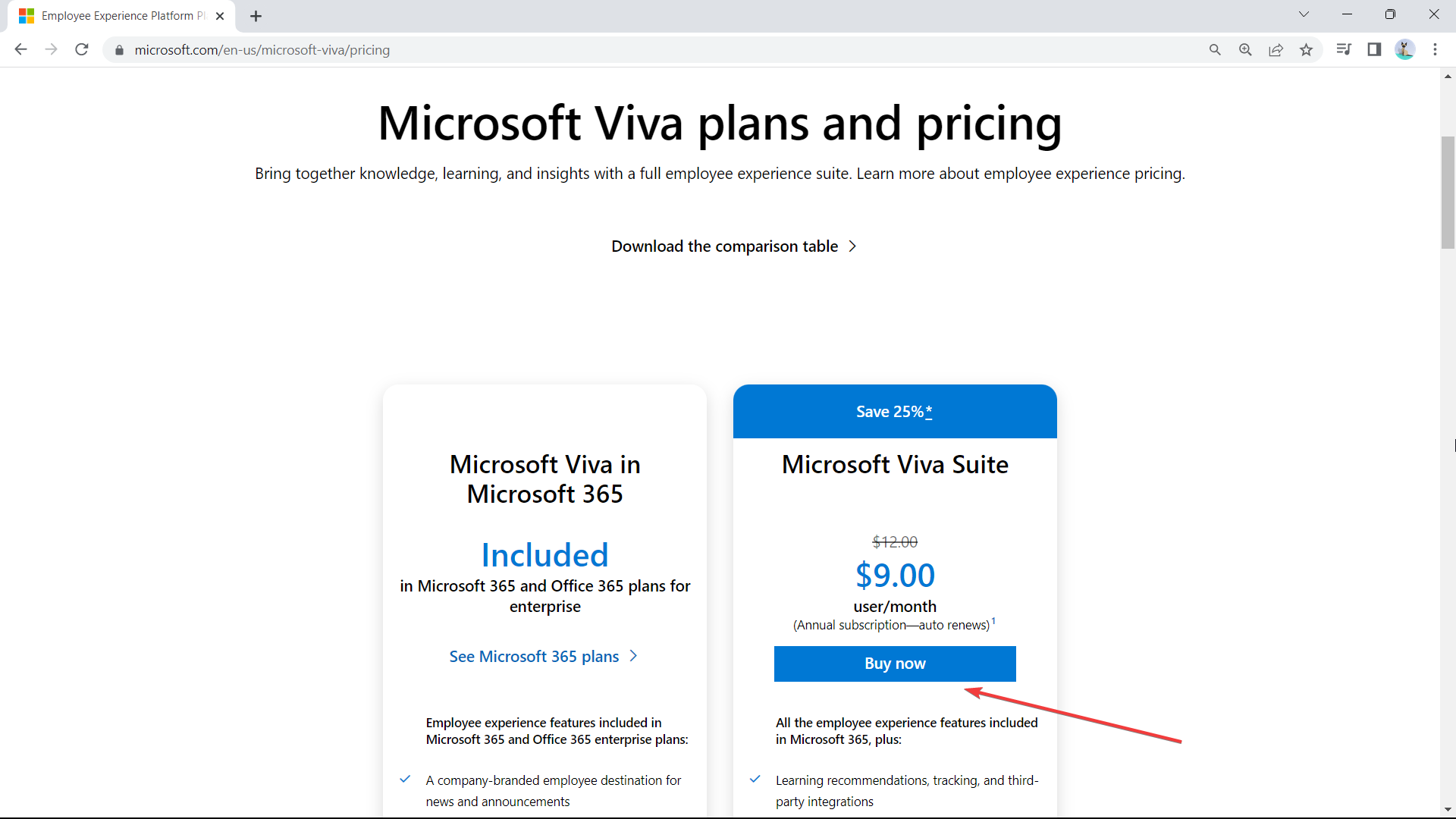Toggle the browser side panel
The image size is (1456, 819).
coord(1374,50)
